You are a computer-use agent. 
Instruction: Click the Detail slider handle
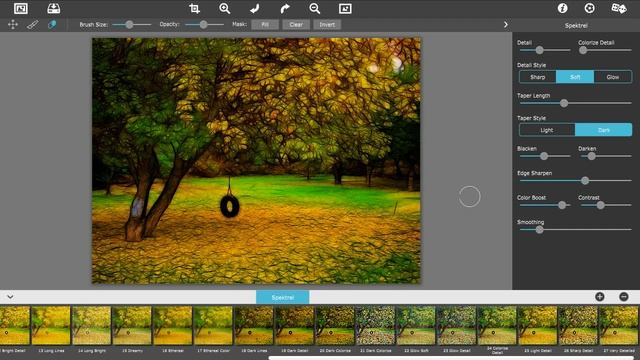coord(540,50)
